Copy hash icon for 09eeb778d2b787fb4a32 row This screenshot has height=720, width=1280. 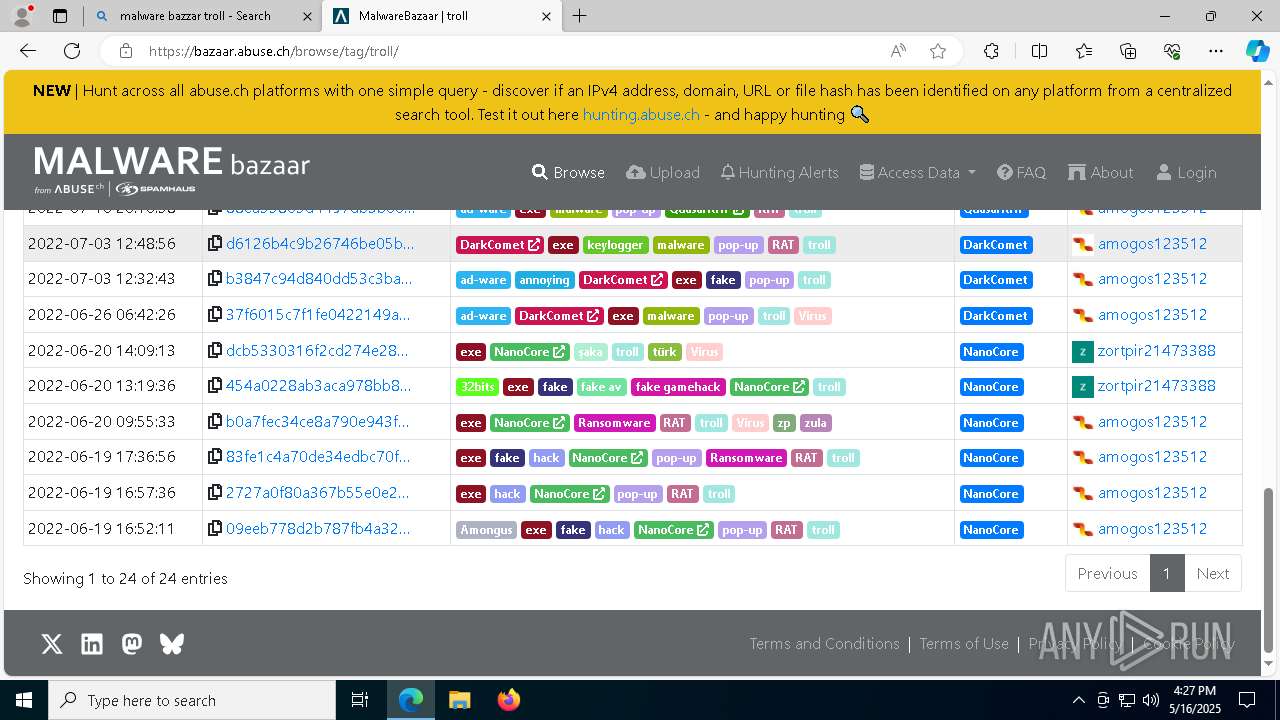(x=215, y=529)
